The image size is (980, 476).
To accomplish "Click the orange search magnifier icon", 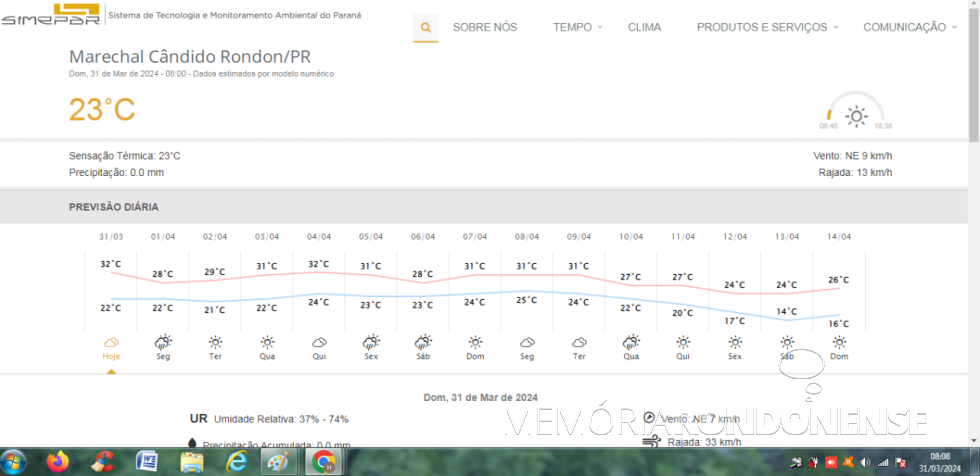I will click(426, 27).
